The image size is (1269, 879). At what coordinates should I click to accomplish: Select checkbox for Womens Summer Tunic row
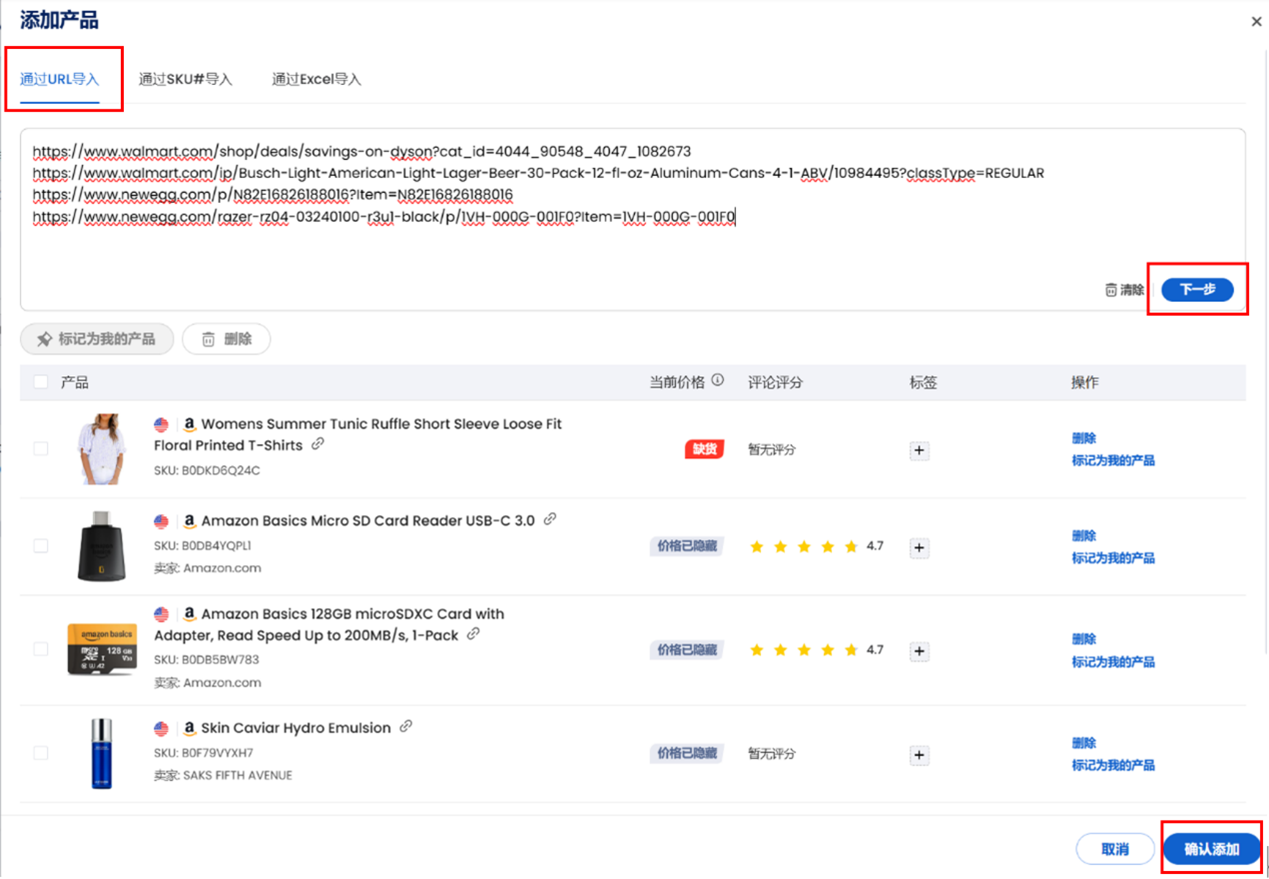pos(41,448)
